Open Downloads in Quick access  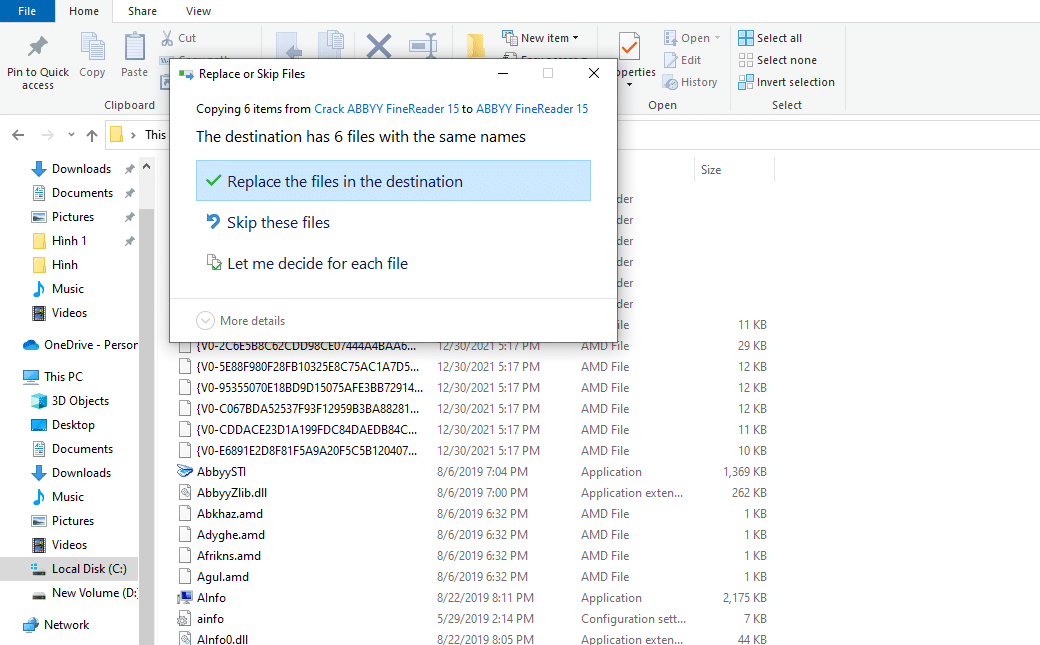[x=82, y=169]
